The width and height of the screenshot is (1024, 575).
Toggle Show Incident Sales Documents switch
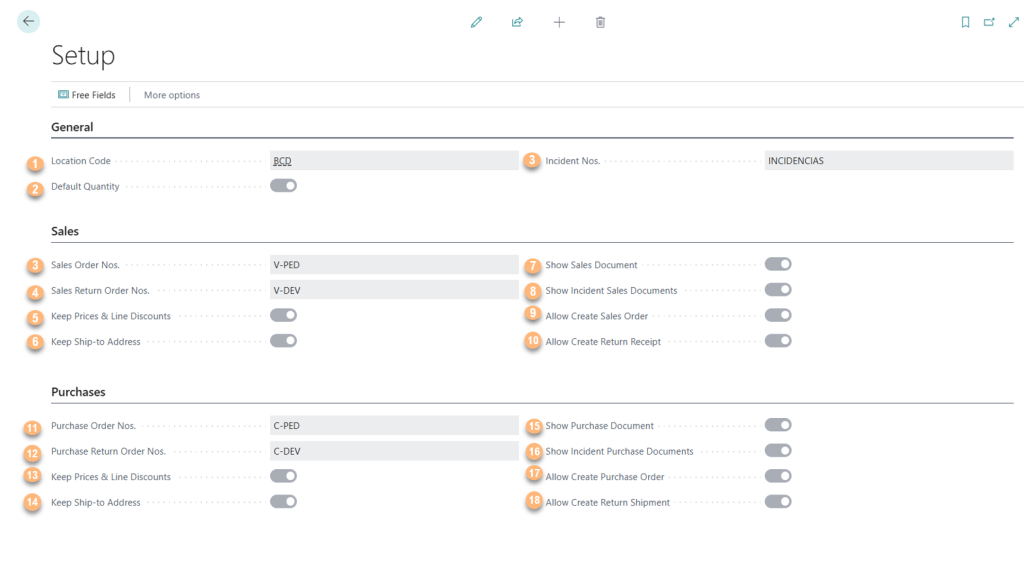pos(778,289)
